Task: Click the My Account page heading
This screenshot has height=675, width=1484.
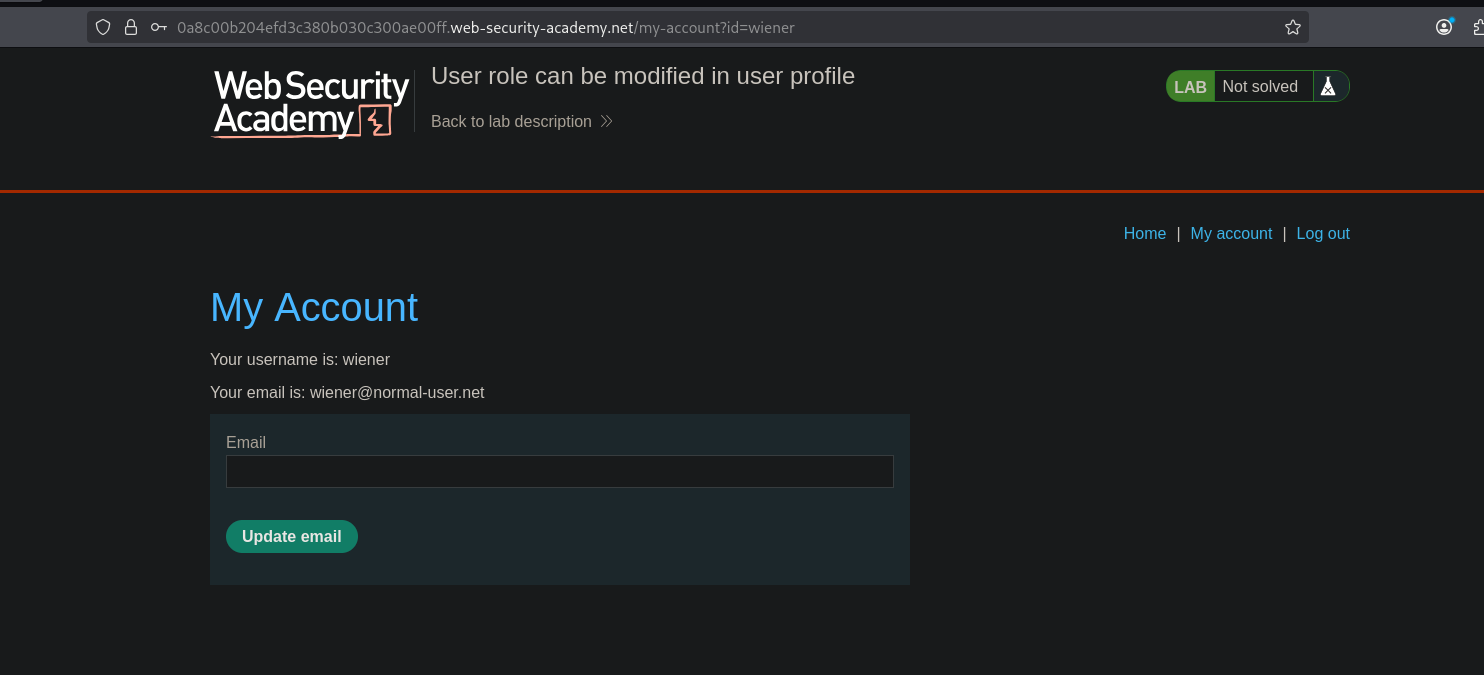Action: click(314, 308)
